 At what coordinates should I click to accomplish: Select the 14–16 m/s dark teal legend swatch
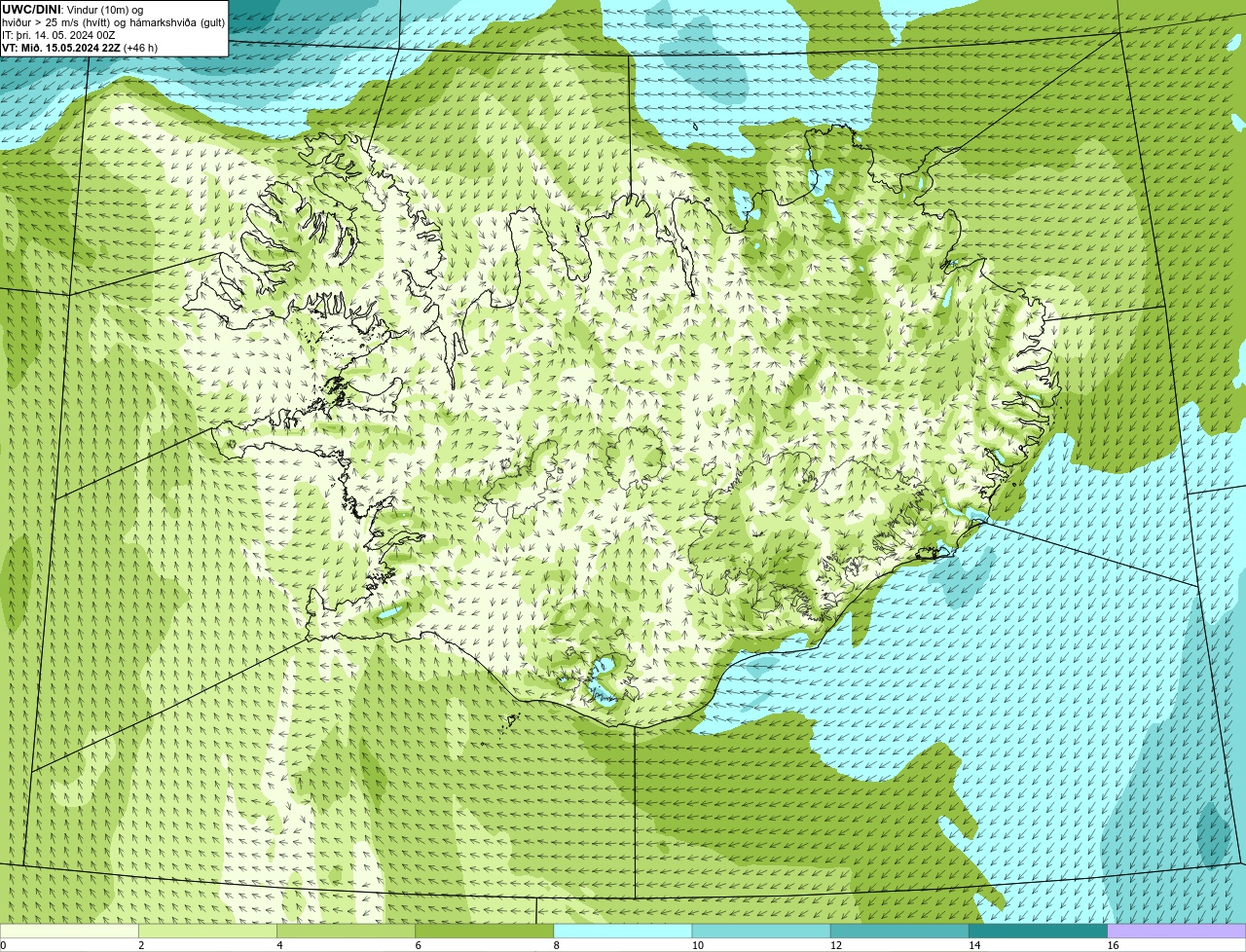coord(1039,931)
